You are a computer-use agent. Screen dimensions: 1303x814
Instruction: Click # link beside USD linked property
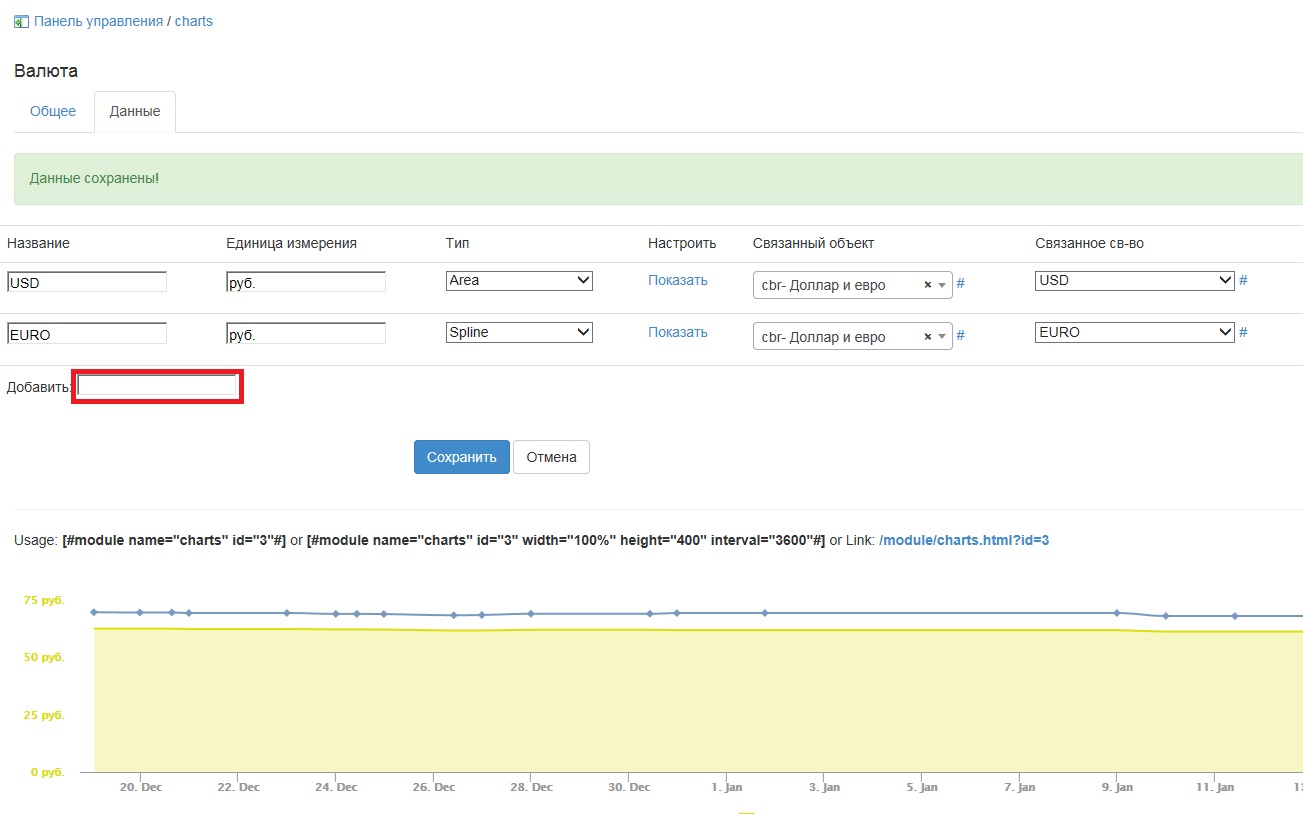click(1243, 281)
